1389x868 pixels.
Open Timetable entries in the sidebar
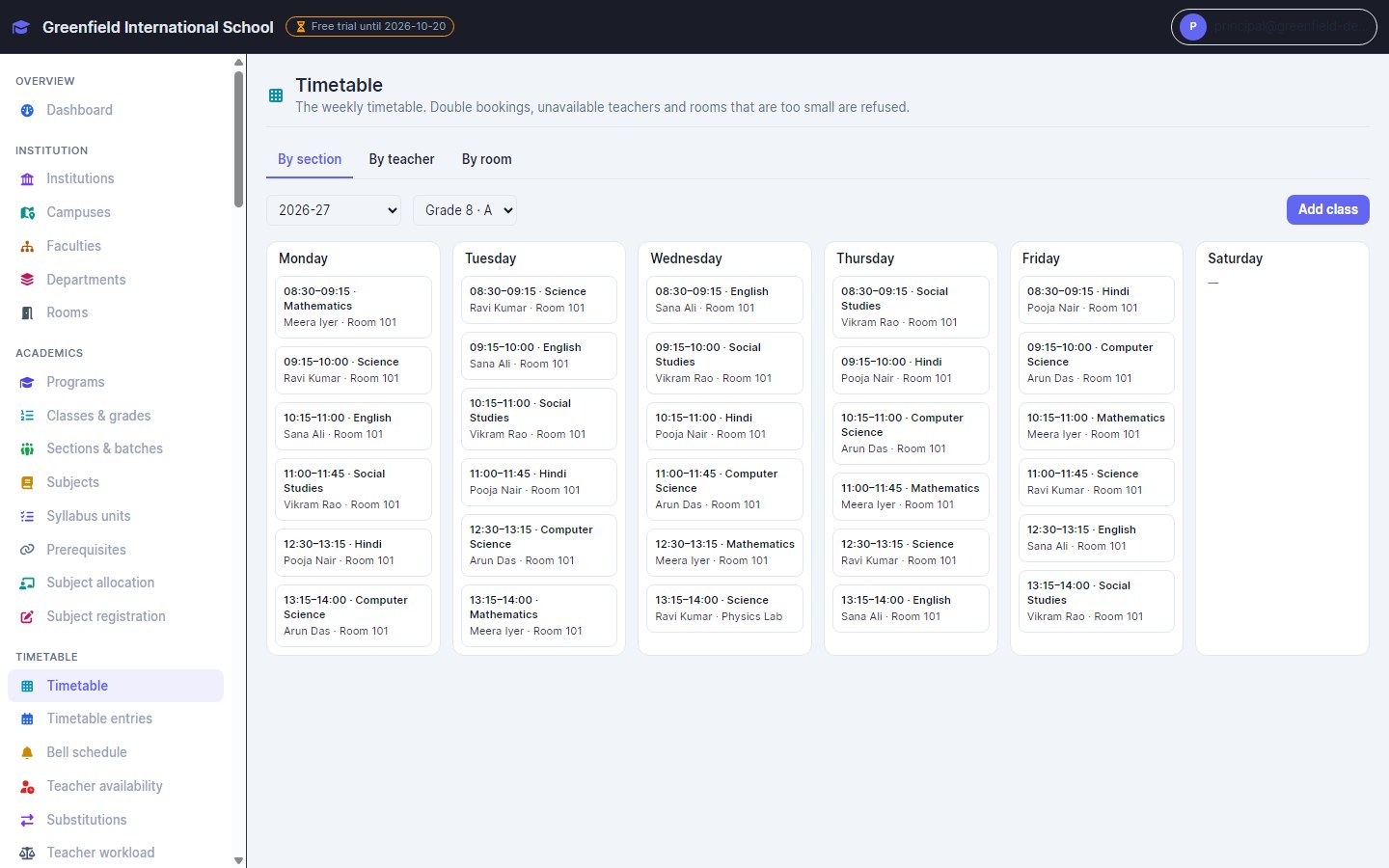116,719
